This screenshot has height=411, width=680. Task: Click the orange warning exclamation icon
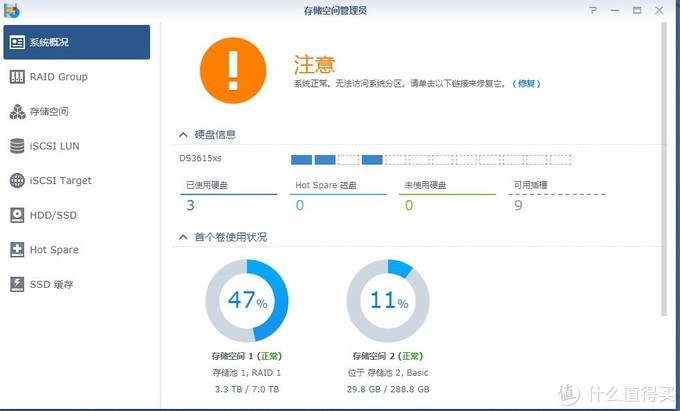[233, 70]
